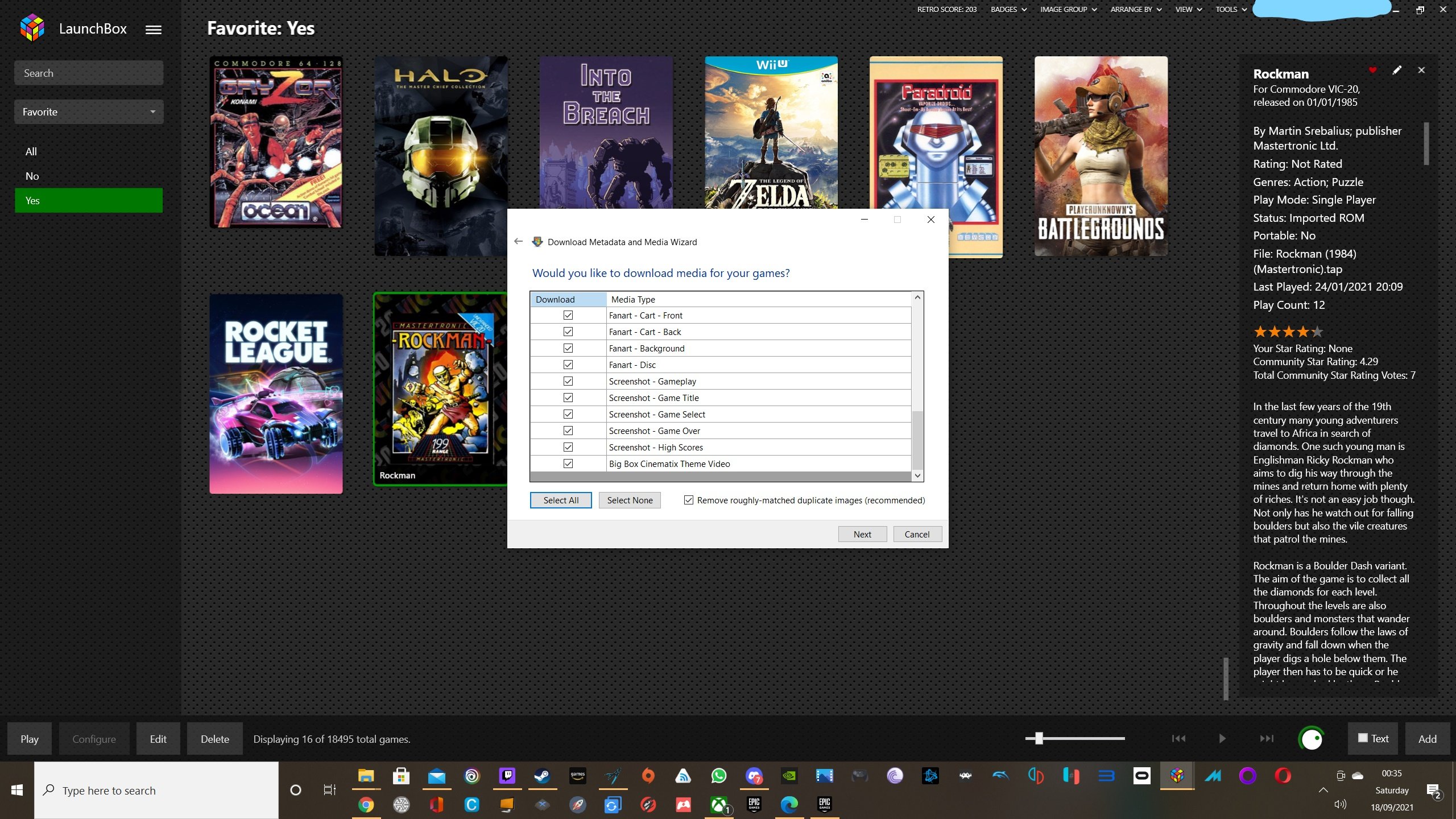
Task: Click media list scrollbar up arrow
Action: pos(917,297)
